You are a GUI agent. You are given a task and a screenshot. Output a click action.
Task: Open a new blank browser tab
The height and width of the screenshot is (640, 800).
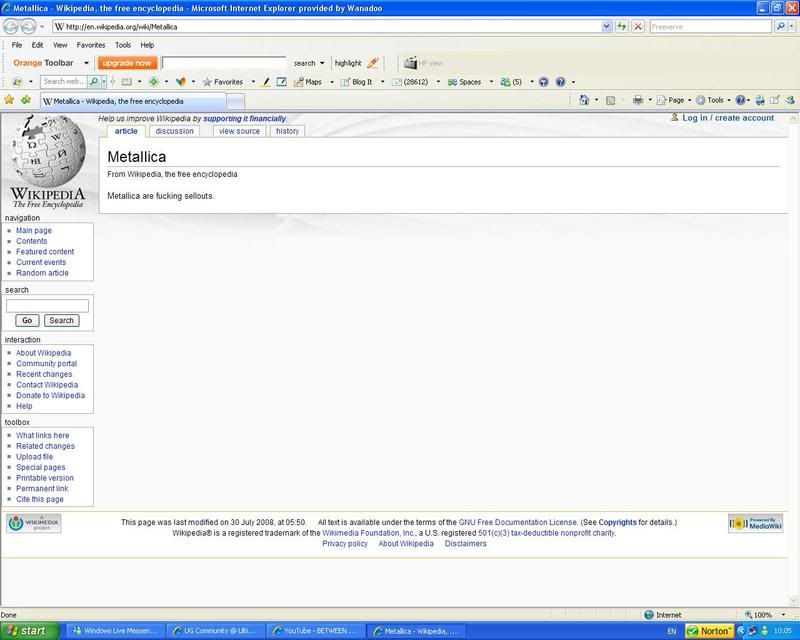click(235, 101)
